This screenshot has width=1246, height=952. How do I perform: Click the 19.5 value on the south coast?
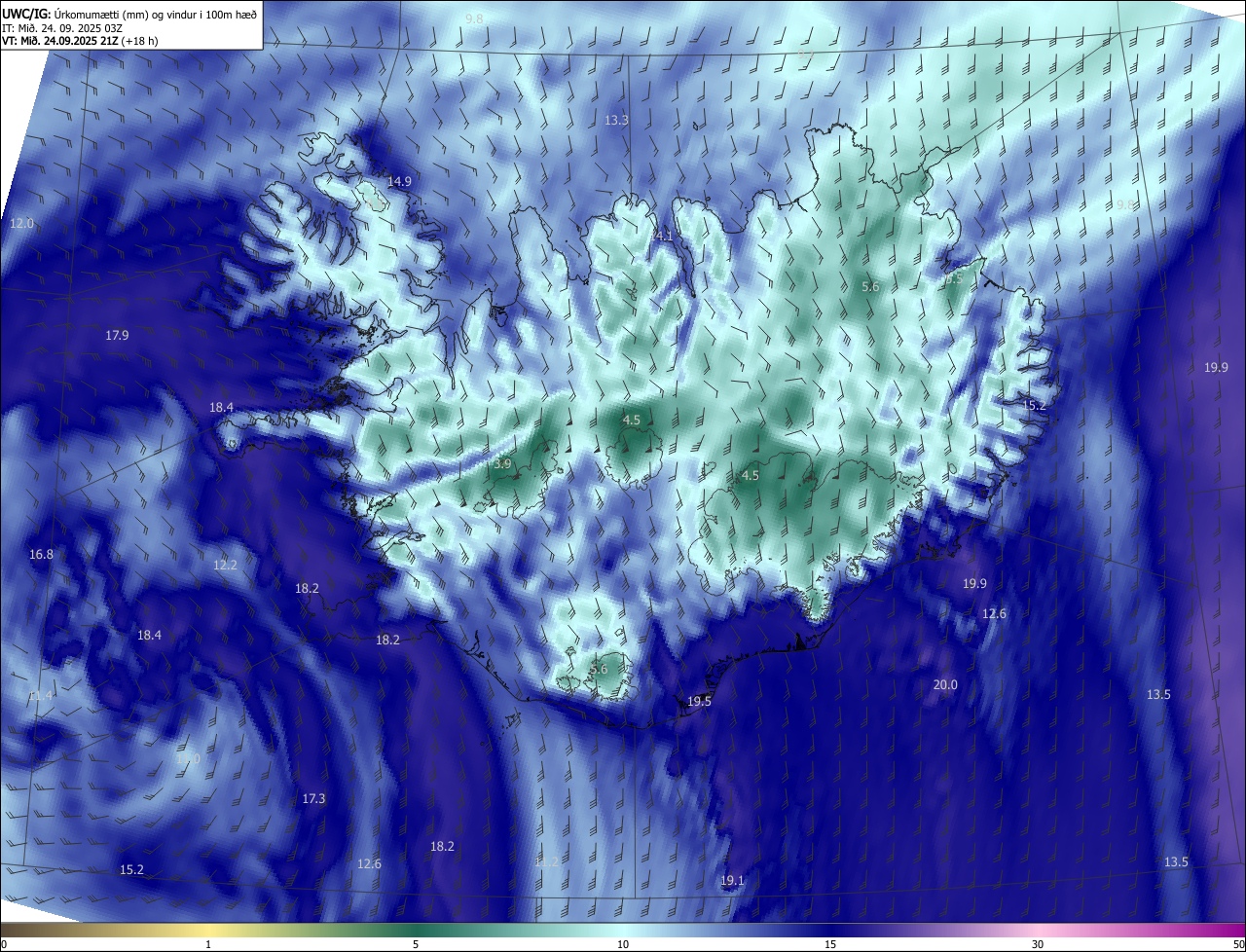pos(699,702)
